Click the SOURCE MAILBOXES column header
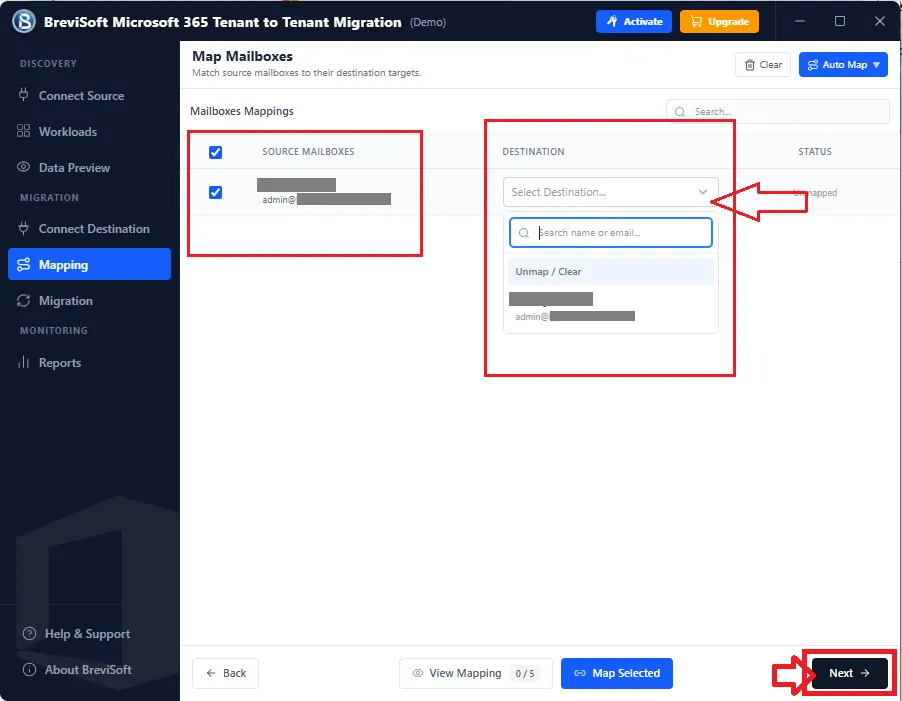The height and width of the screenshot is (701, 902). (x=308, y=152)
